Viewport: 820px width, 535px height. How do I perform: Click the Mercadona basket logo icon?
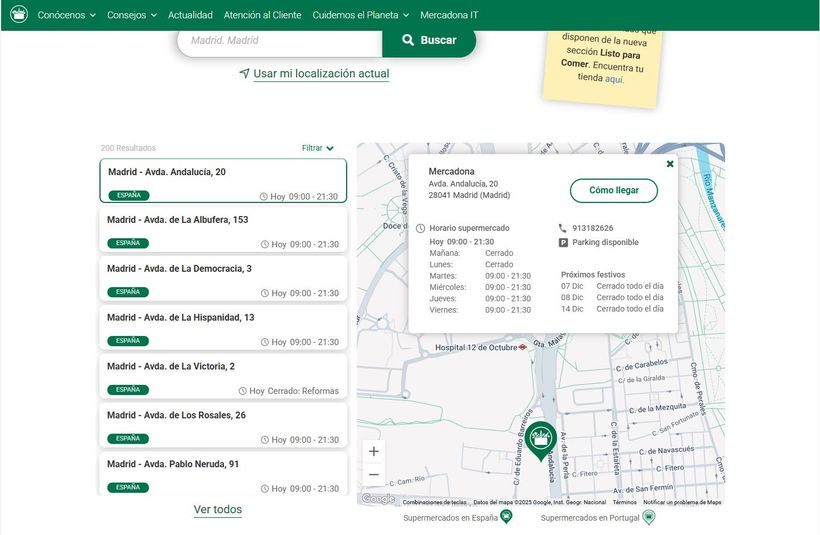pyautogui.click(x=18, y=15)
